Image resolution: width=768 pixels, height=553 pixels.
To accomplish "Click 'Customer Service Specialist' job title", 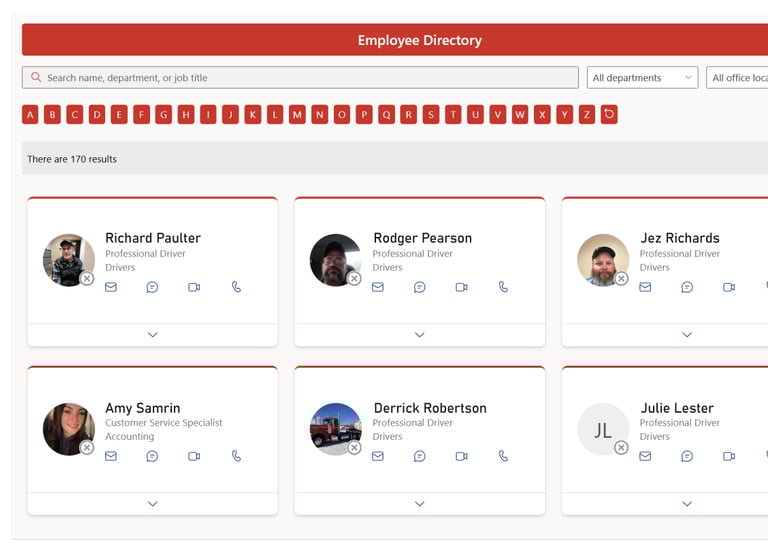I will pos(164,423).
